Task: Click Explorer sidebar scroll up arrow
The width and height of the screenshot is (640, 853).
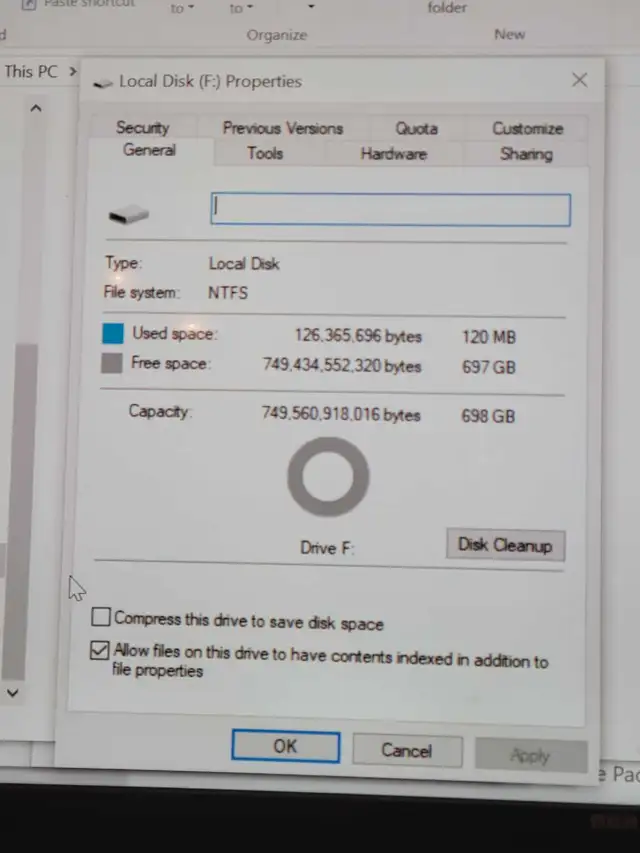Action: pyautogui.click(x=36, y=108)
